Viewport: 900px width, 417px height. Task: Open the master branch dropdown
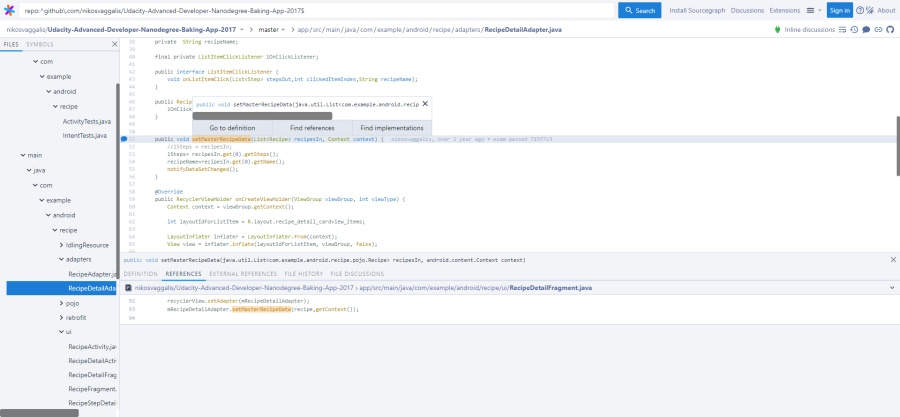point(271,29)
